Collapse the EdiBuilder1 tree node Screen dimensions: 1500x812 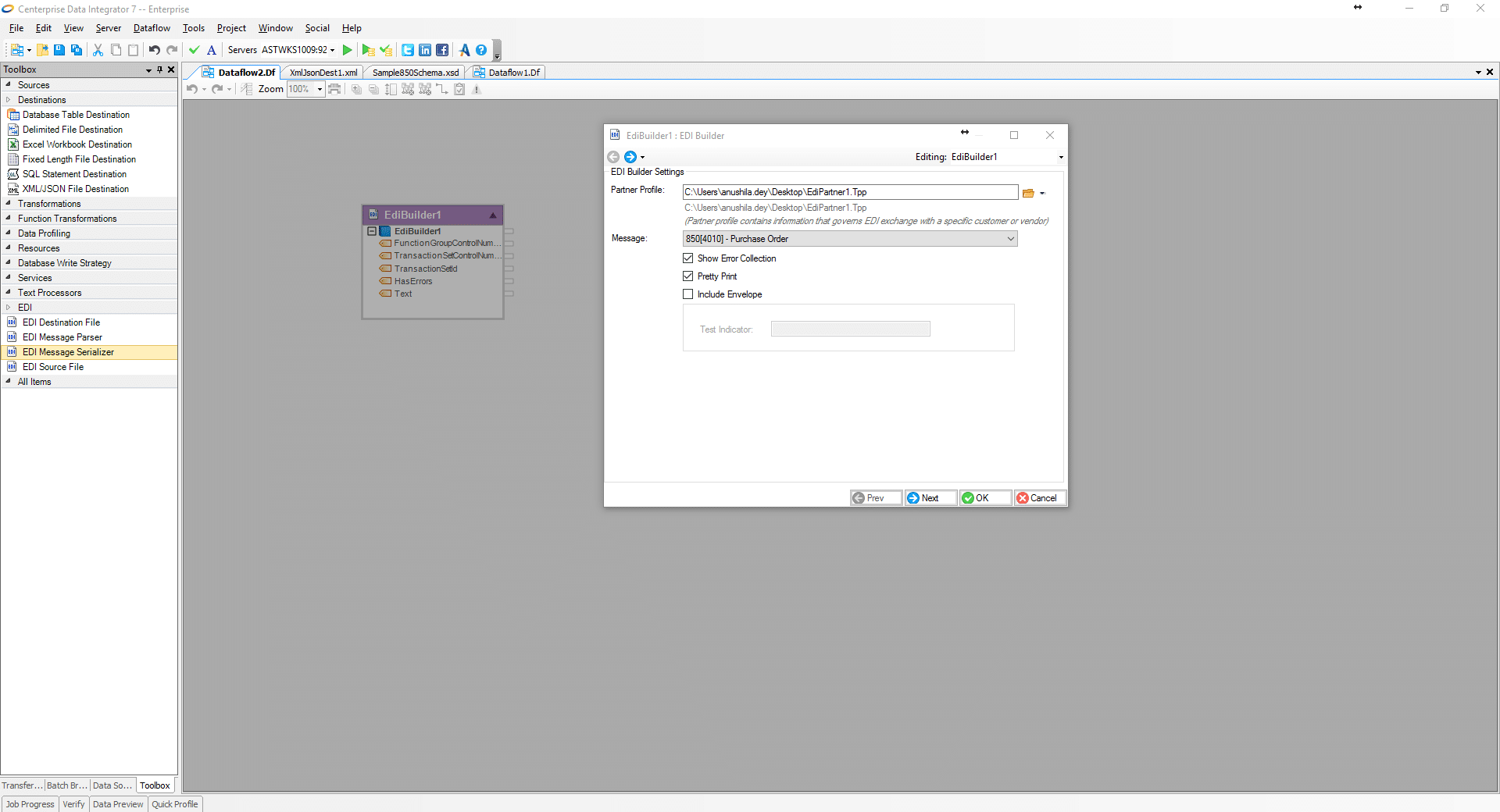[x=372, y=232]
